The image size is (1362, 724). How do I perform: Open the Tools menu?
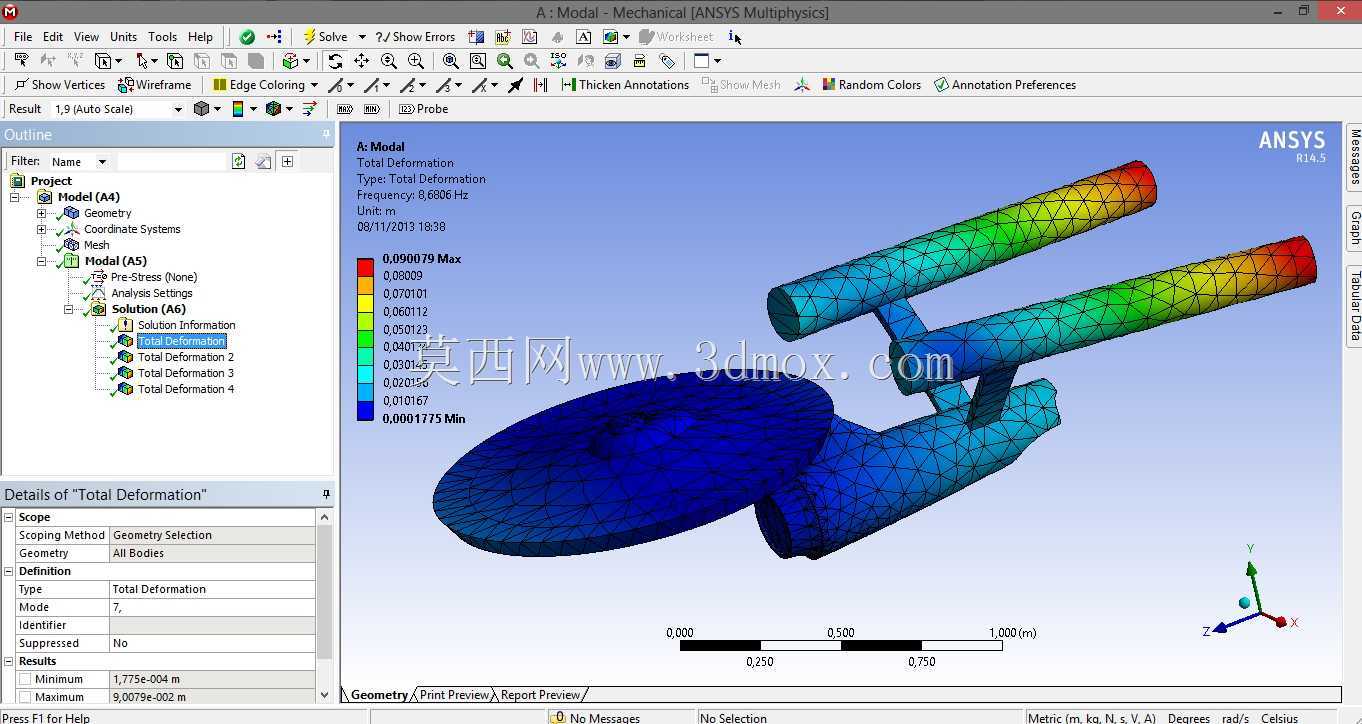click(x=162, y=37)
